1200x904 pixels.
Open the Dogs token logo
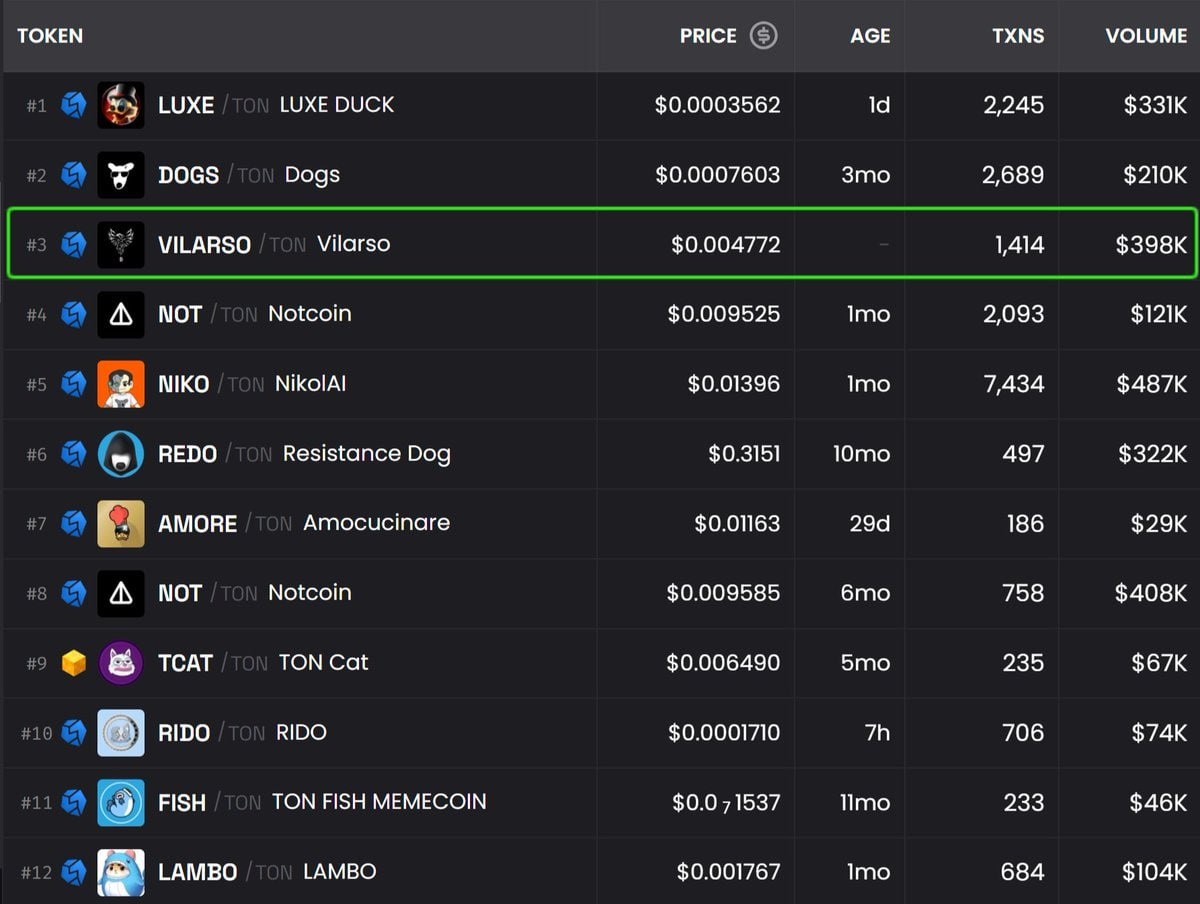121,175
